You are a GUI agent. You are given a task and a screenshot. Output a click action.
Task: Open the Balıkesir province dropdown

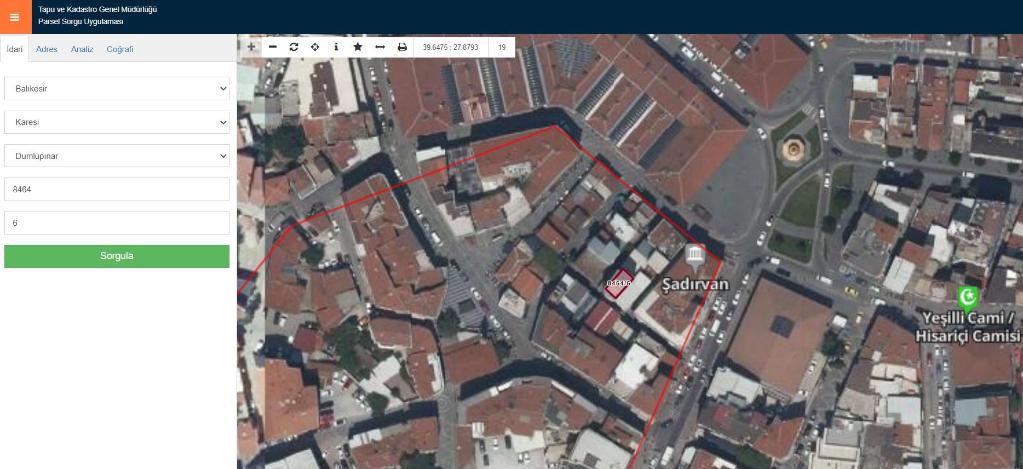click(117, 89)
